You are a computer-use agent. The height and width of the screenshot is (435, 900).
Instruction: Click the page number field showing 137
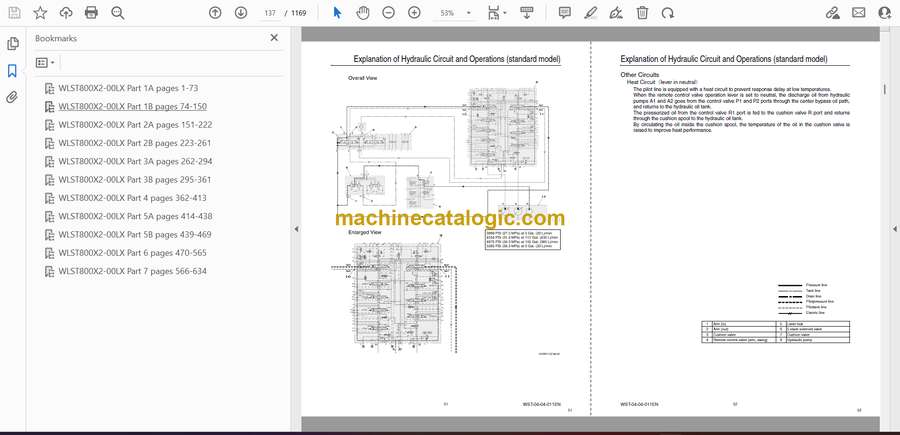pyautogui.click(x=269, y=13)
